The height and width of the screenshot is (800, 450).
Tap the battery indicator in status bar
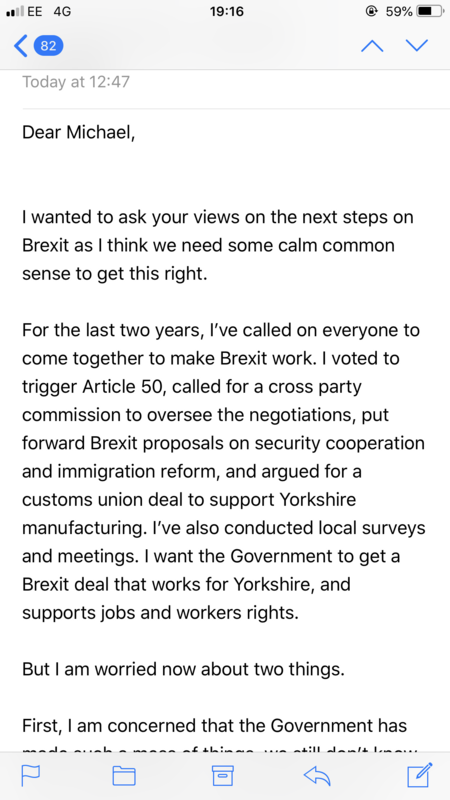[x=430, y=11]
